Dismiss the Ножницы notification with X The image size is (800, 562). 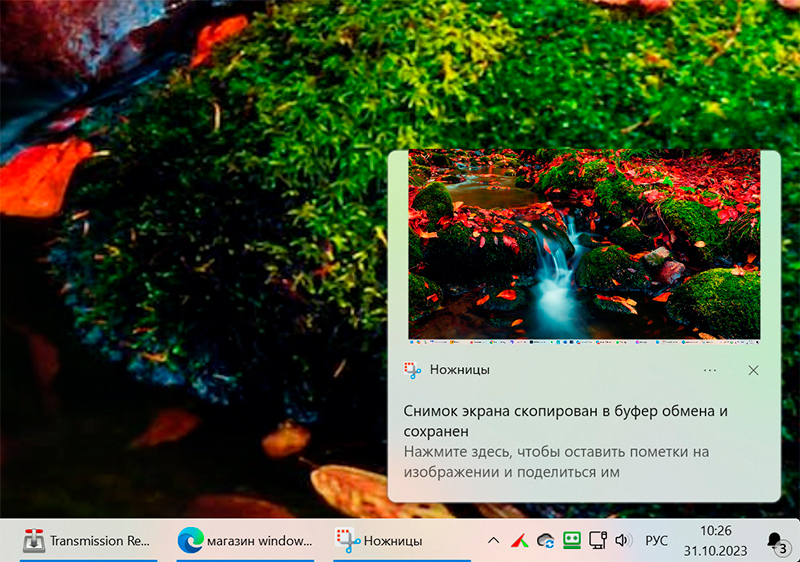pos(753,370)
